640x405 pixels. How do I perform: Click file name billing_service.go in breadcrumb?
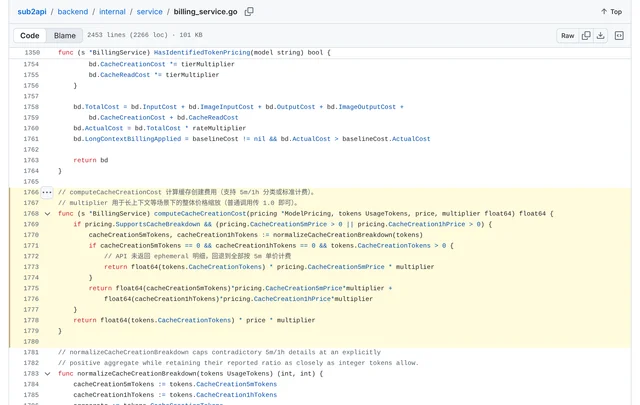[205, 12]
